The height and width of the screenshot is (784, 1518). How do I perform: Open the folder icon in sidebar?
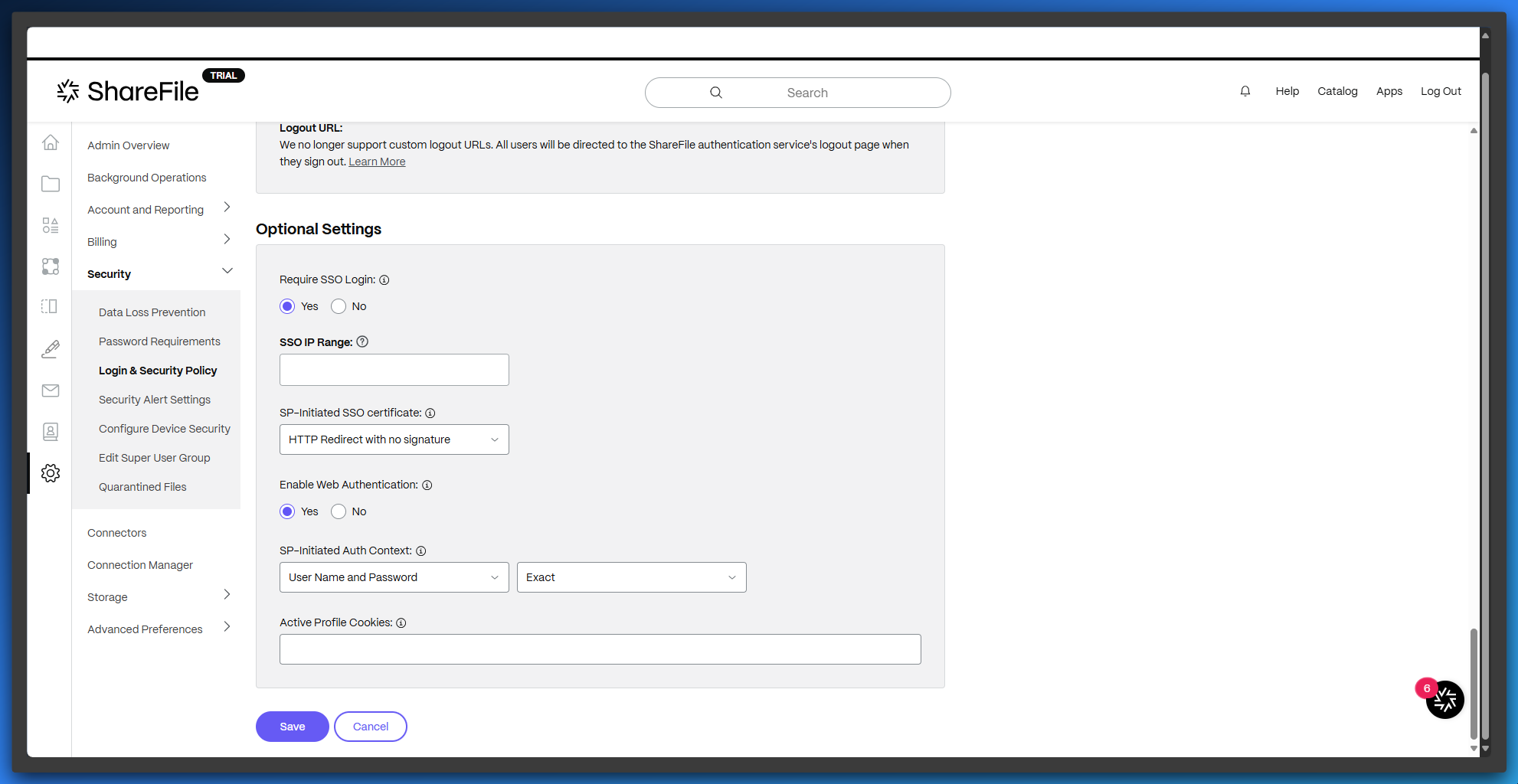(51, 184)
